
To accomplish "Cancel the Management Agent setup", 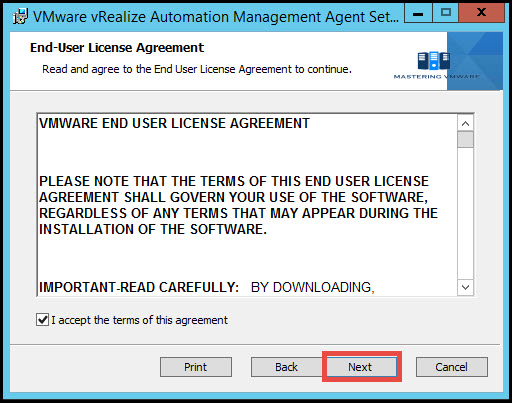I will coord(452,367).
